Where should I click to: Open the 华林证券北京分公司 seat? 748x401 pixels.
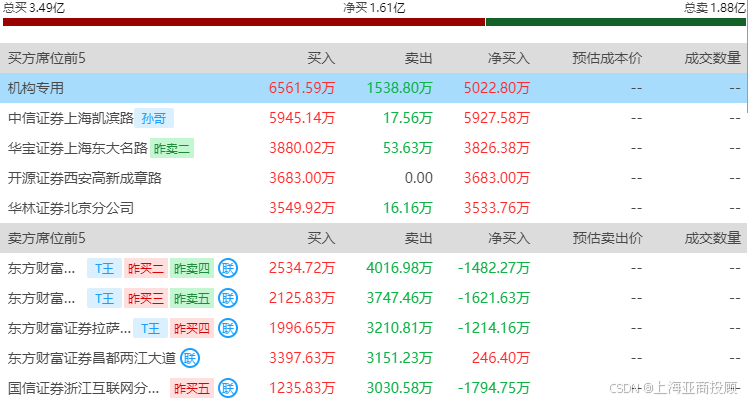tap(71, 208)
